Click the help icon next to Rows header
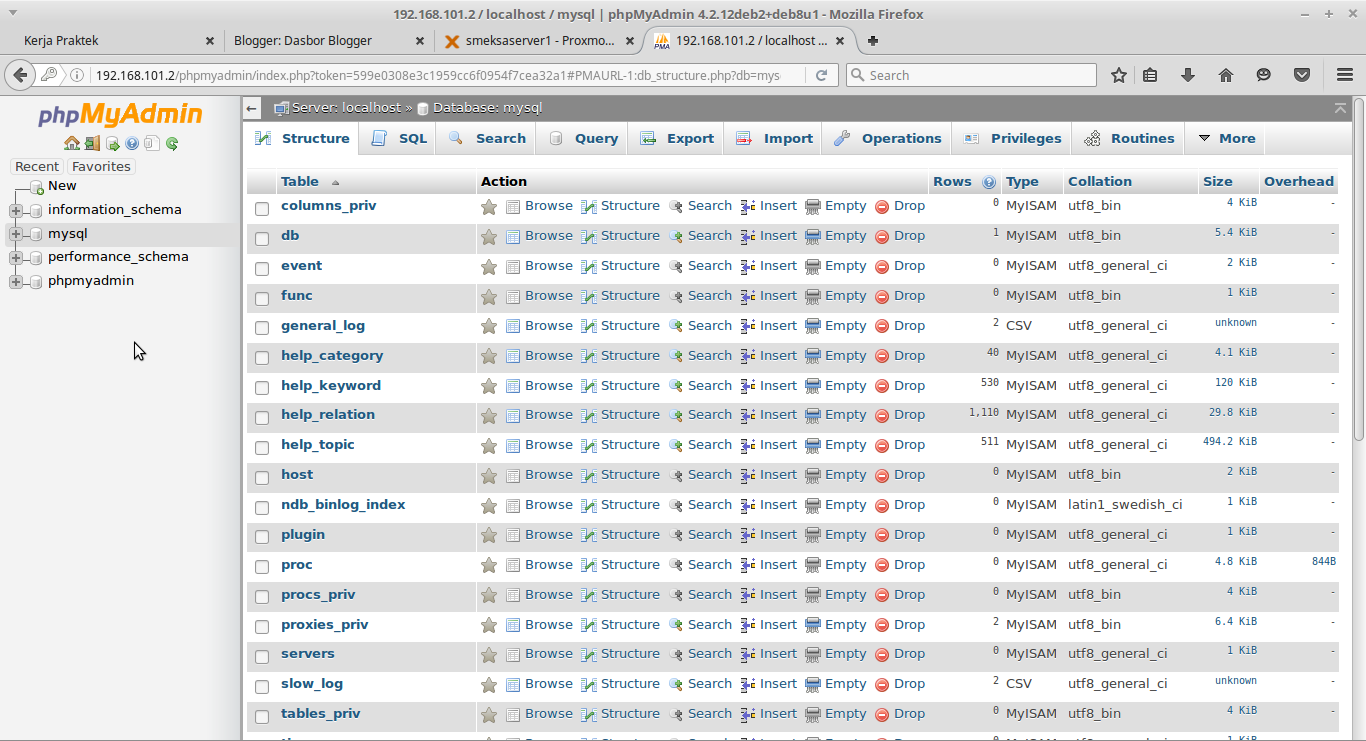The width and height of the screenshot is (1366, 741). (x=989, y=182)
